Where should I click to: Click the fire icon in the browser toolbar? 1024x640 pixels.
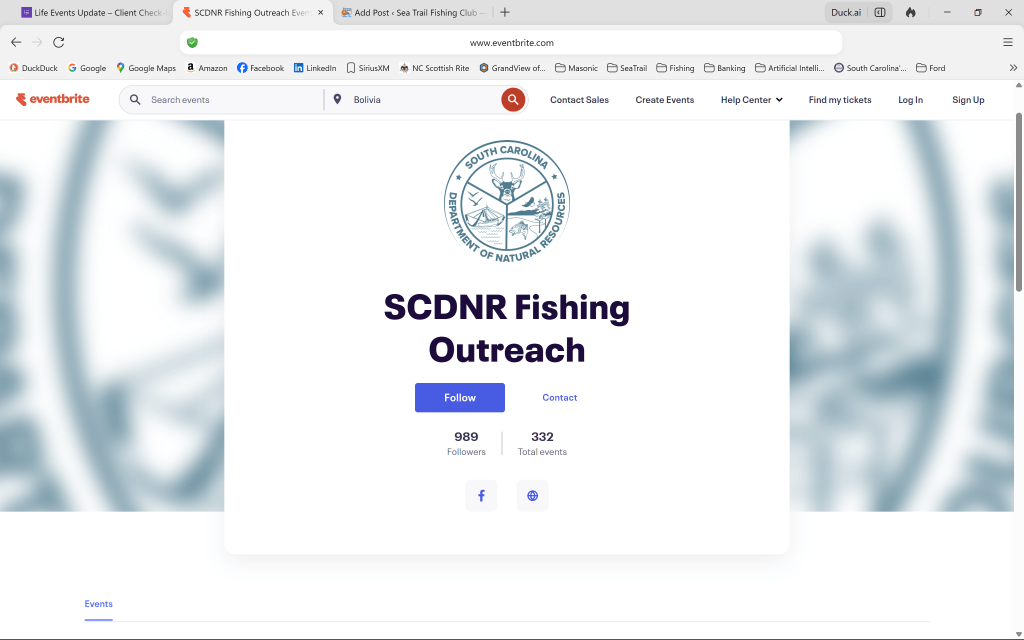(x=910, y=13)
